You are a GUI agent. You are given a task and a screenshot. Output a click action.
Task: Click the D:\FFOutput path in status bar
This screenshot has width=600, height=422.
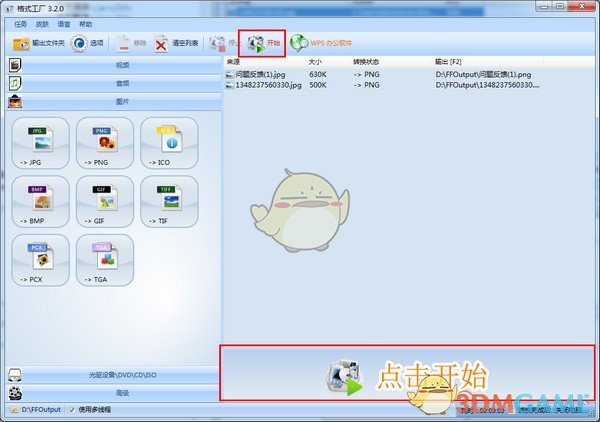tap(41, 410)
